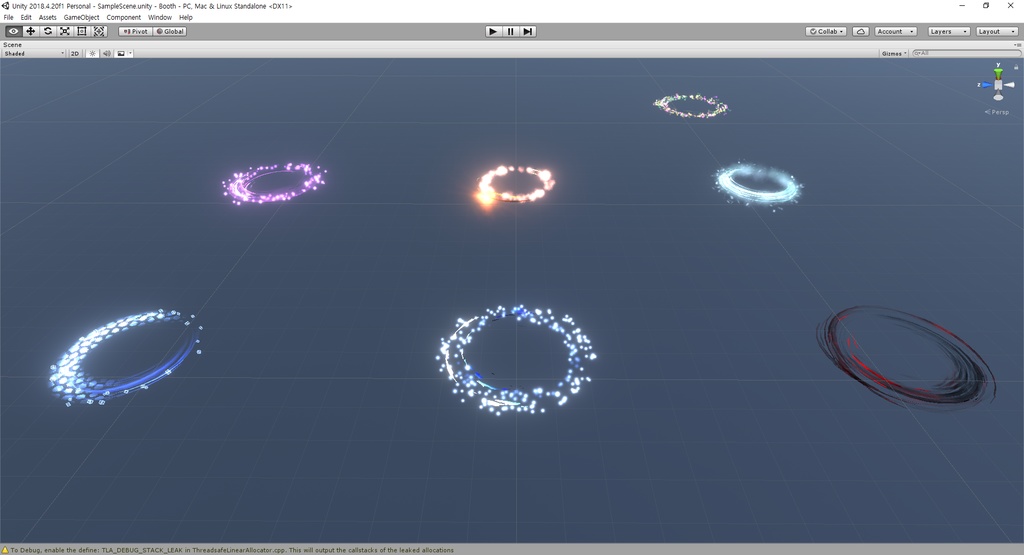
Task: Select the small multicolor ring effect
Action: click(690, 105)
